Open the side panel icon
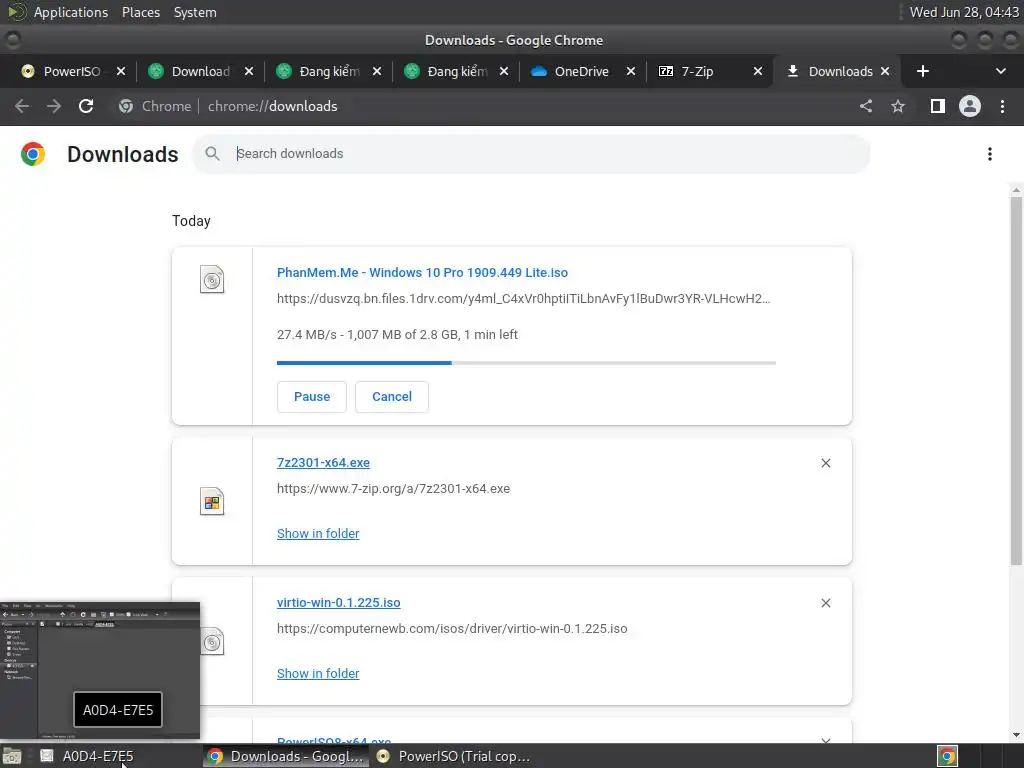This screenshot has width=1024, height=768. pos(938,106)
